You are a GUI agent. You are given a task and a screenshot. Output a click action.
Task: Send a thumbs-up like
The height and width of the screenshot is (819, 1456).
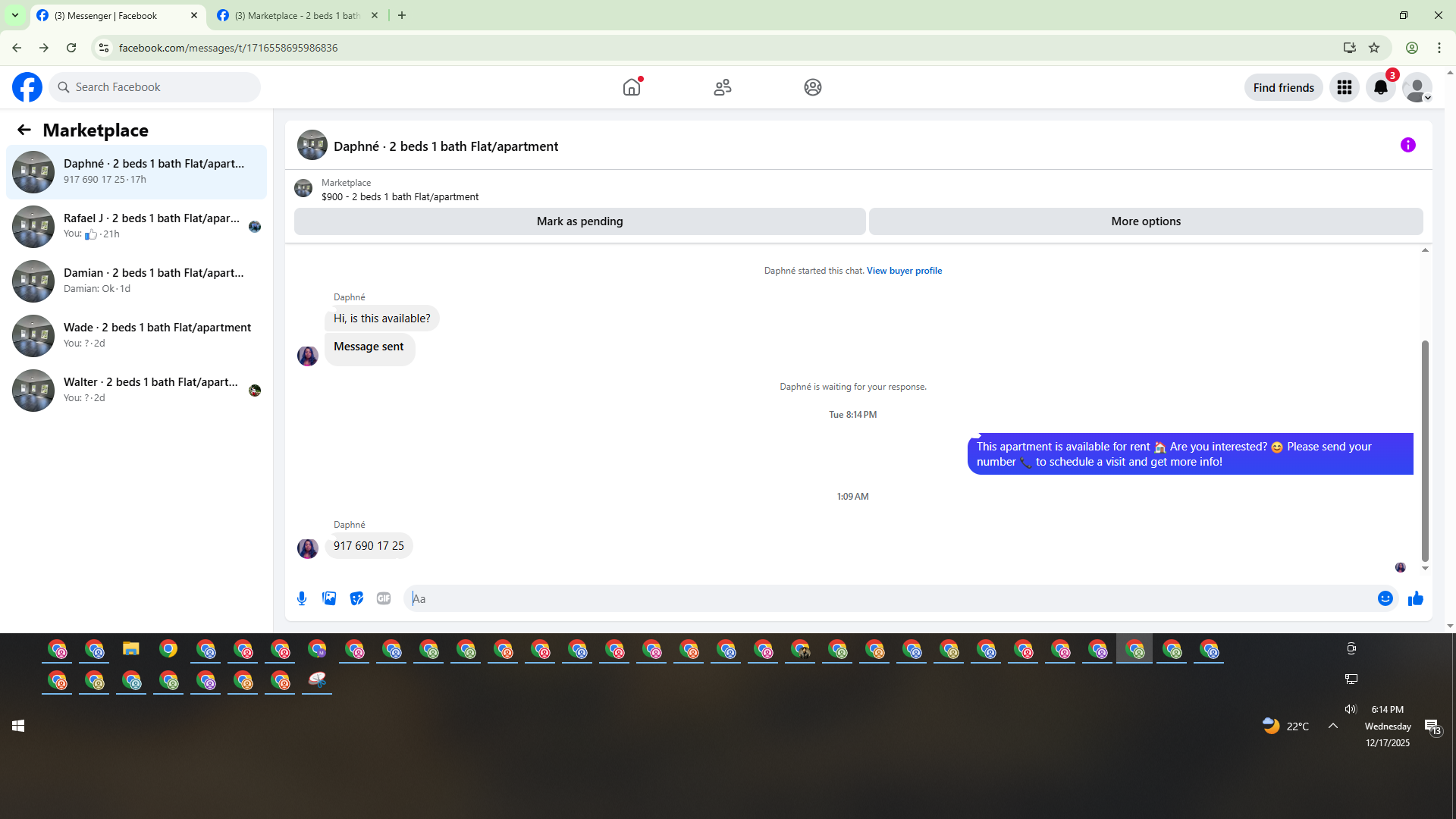1415,598
